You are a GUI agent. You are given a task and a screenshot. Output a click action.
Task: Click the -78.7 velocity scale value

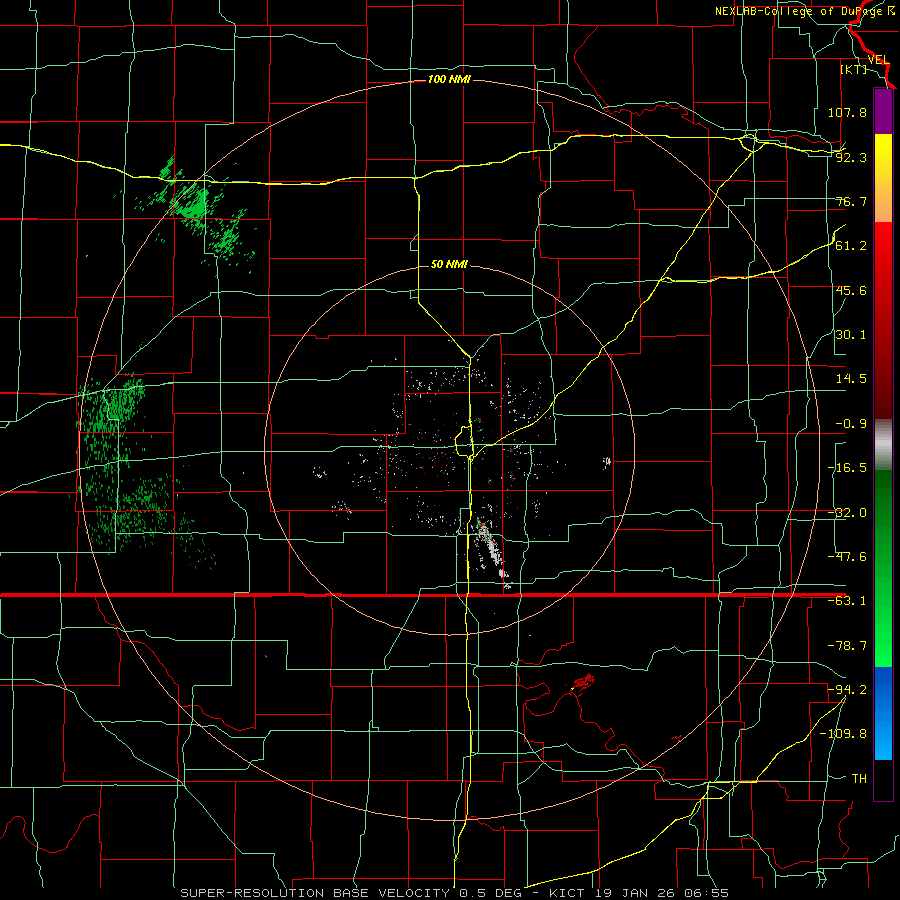847,646
